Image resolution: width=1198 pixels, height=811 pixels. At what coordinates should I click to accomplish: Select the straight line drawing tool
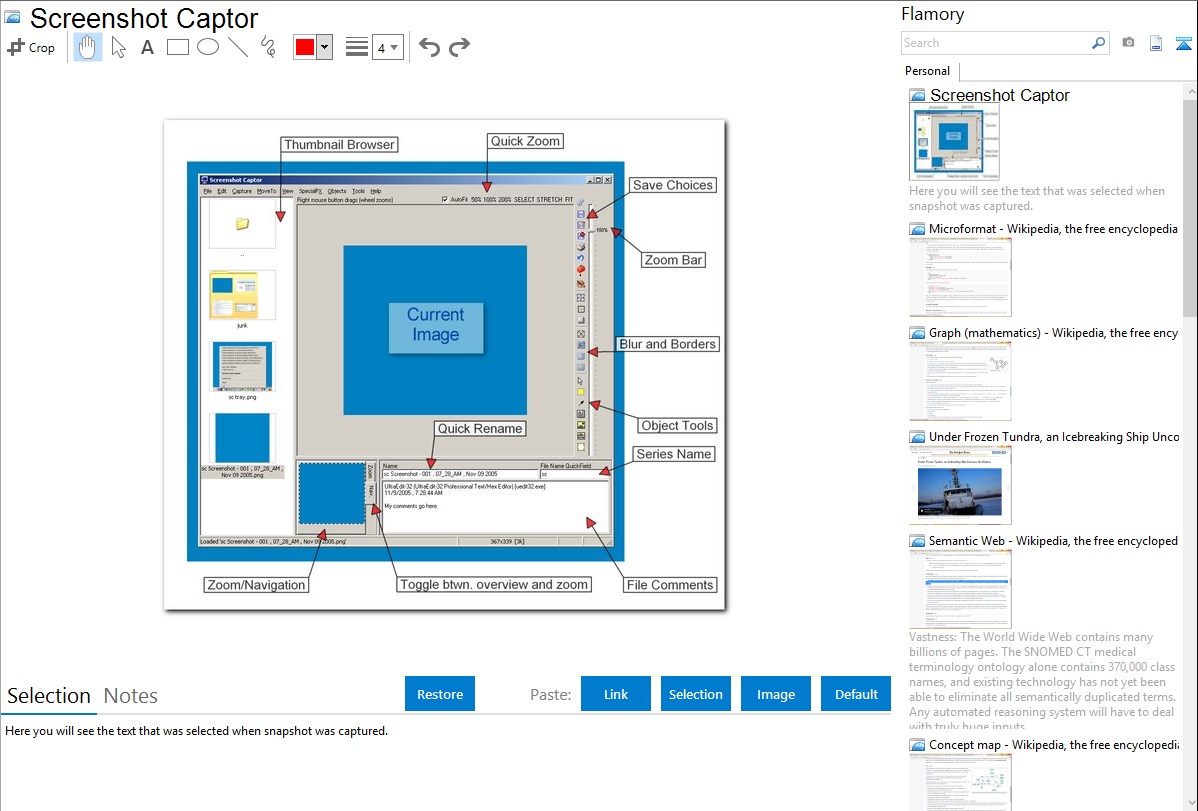[x=238, y=47]
